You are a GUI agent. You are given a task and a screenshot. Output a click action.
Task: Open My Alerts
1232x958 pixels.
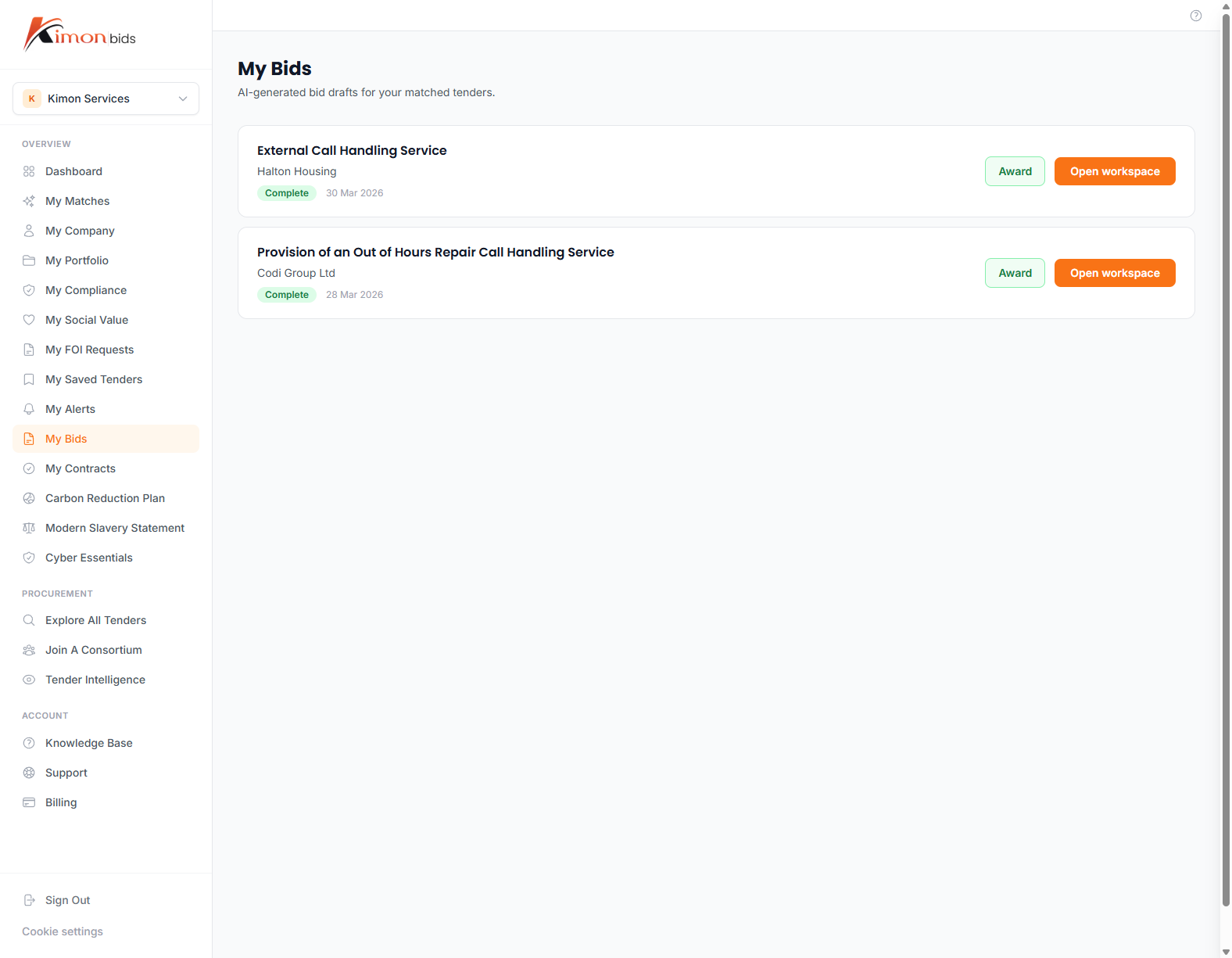106,409
